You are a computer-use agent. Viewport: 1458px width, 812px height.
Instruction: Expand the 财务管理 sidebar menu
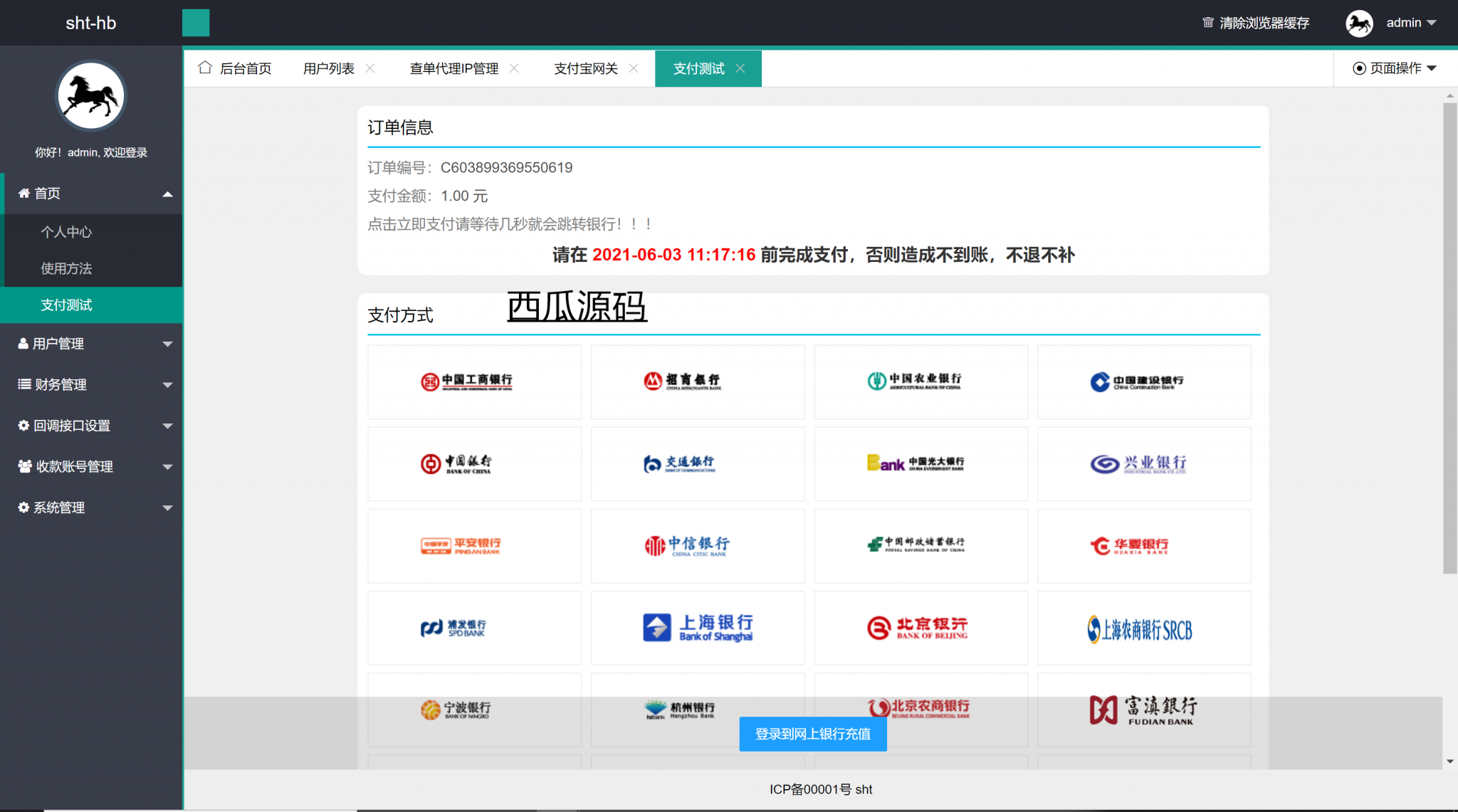93,385
